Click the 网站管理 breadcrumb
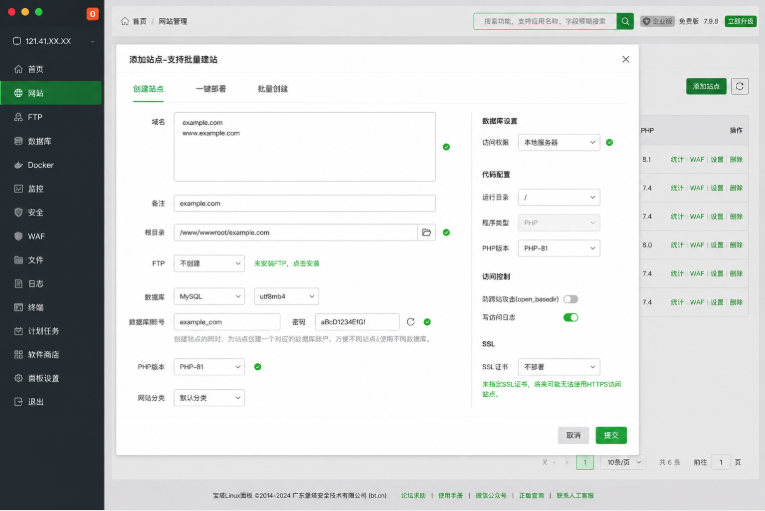 point(173,21)
